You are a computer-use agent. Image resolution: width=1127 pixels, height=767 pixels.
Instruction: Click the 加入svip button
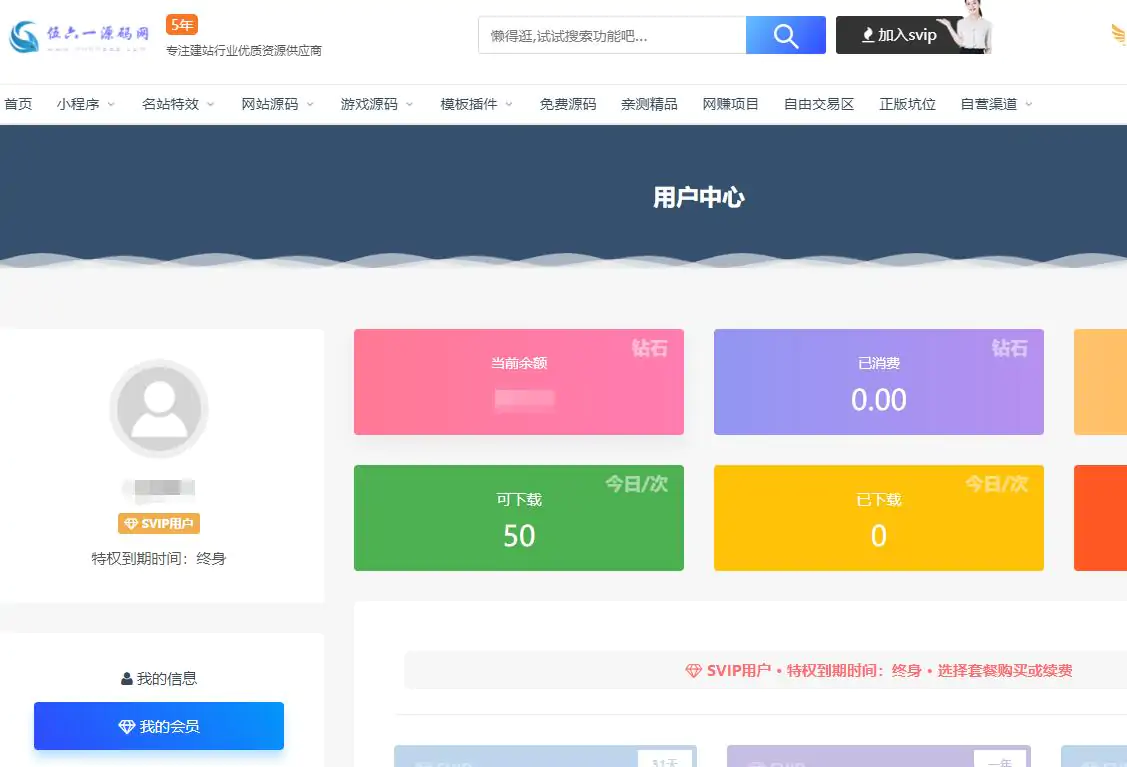point(899,35)
